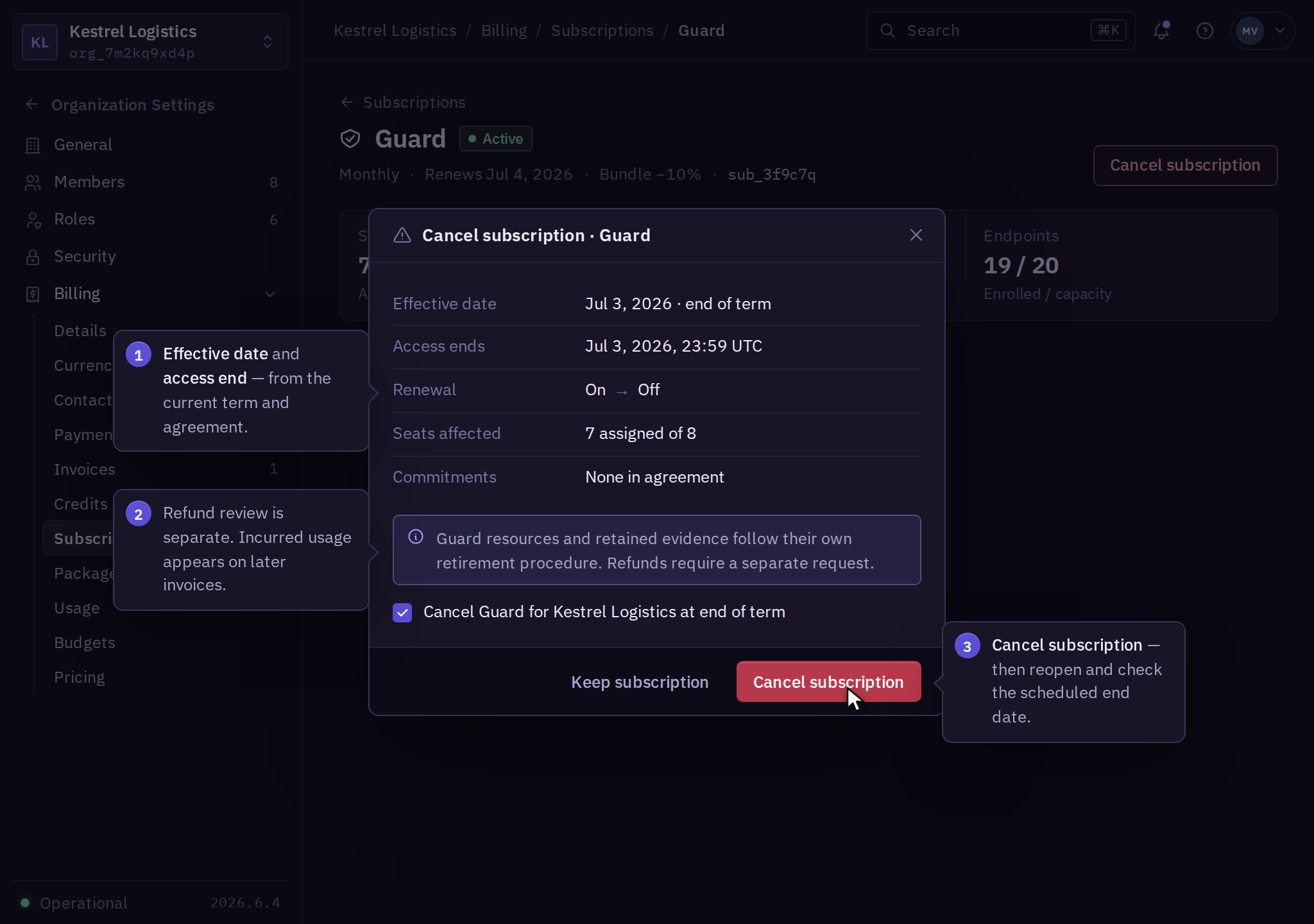Click Billing in the breadcrumb

click(x=504, y=30)
